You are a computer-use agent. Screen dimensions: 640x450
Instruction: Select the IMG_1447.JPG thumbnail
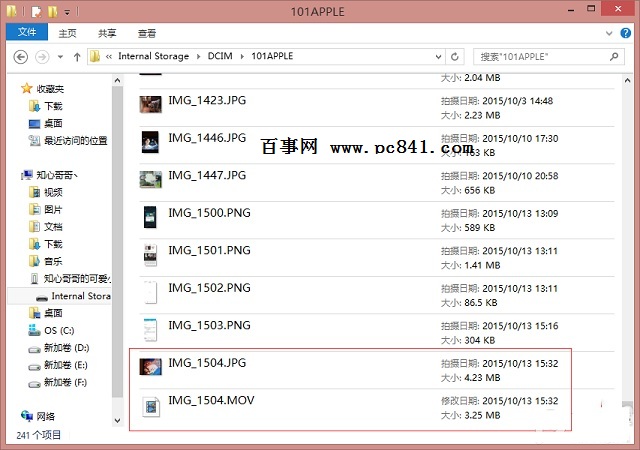[151, 179]
